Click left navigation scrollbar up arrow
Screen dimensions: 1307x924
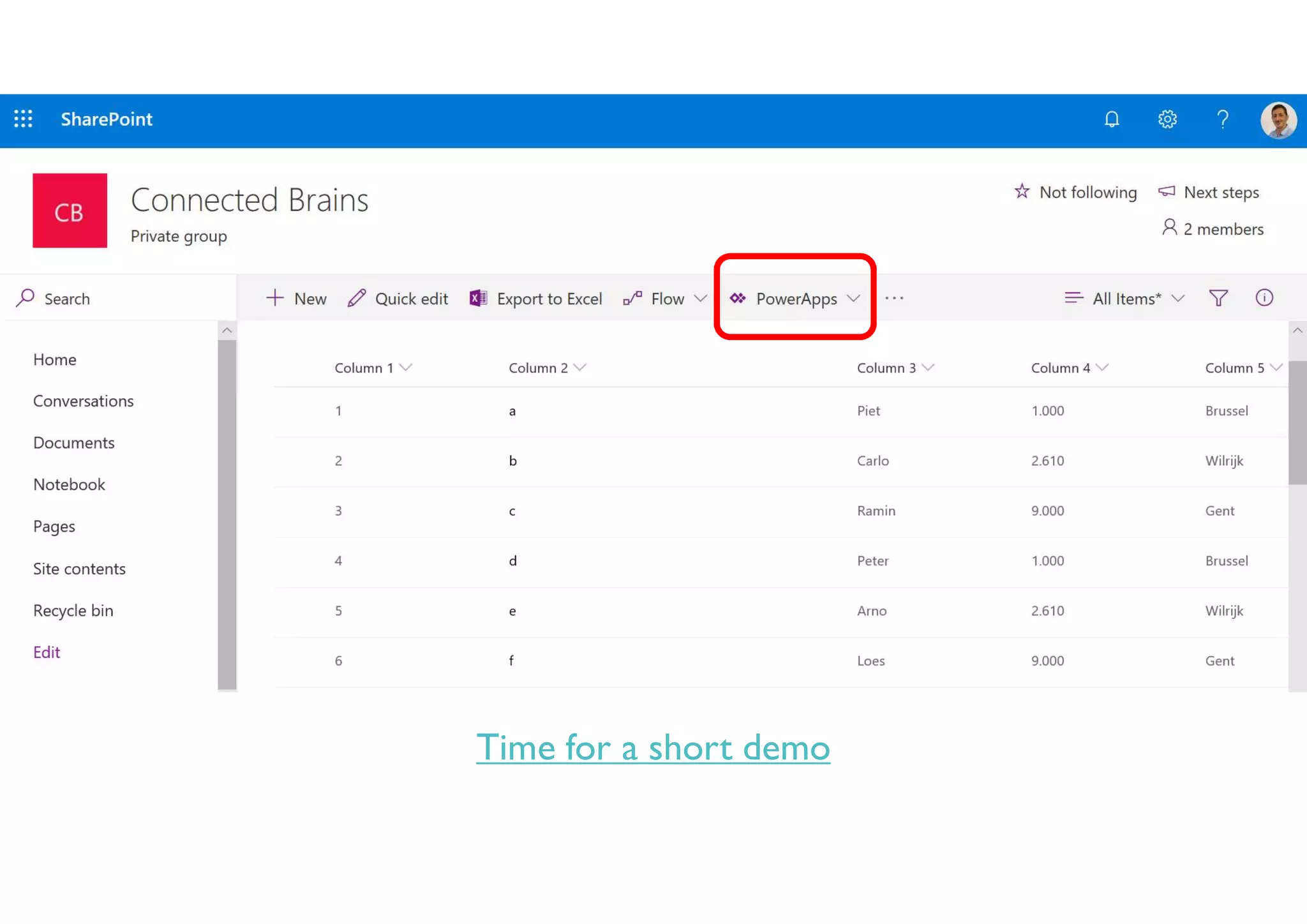(x=227, y=331)
